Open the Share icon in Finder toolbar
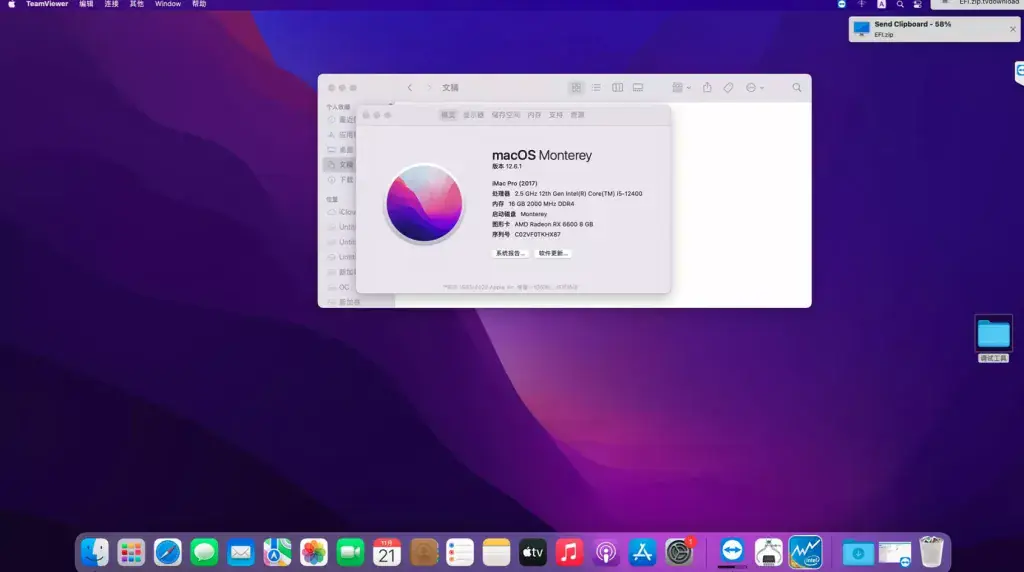The height and width of the screenshot is (572, 1024). coord(707,87)
